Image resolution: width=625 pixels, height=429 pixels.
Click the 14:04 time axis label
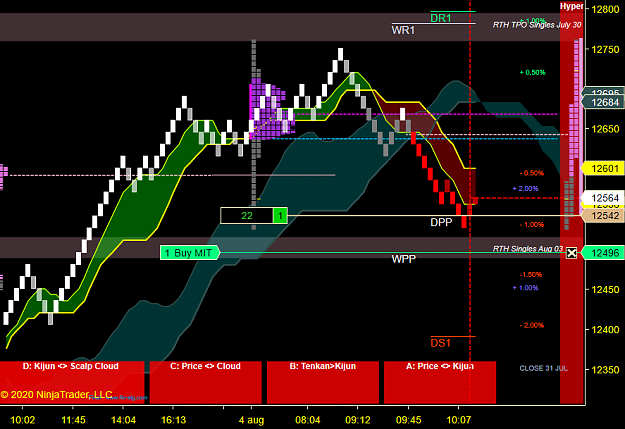click(123, 420)
